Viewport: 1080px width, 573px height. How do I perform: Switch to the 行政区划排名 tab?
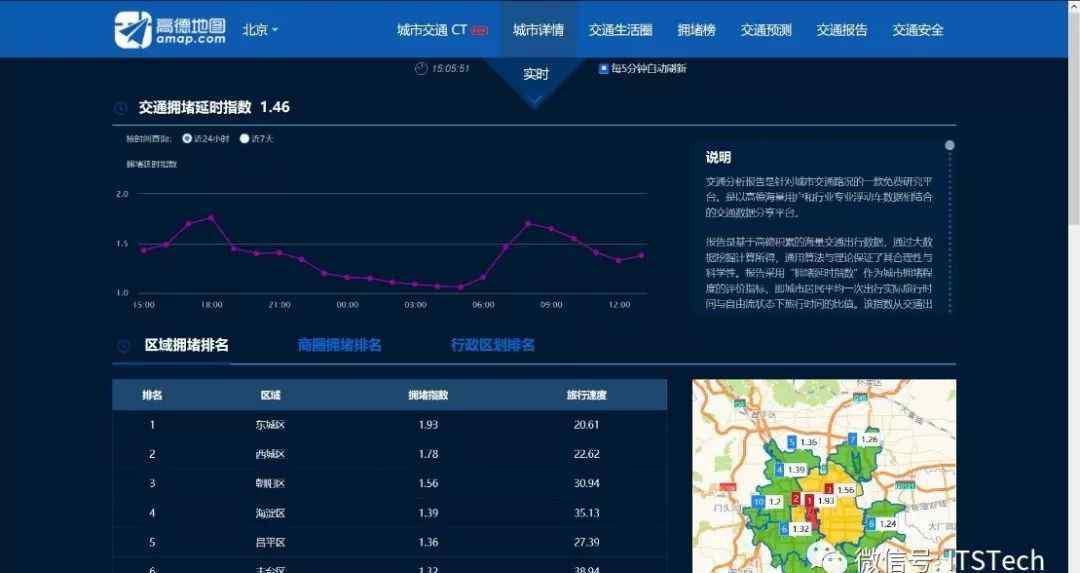click(x=492, y=345)
